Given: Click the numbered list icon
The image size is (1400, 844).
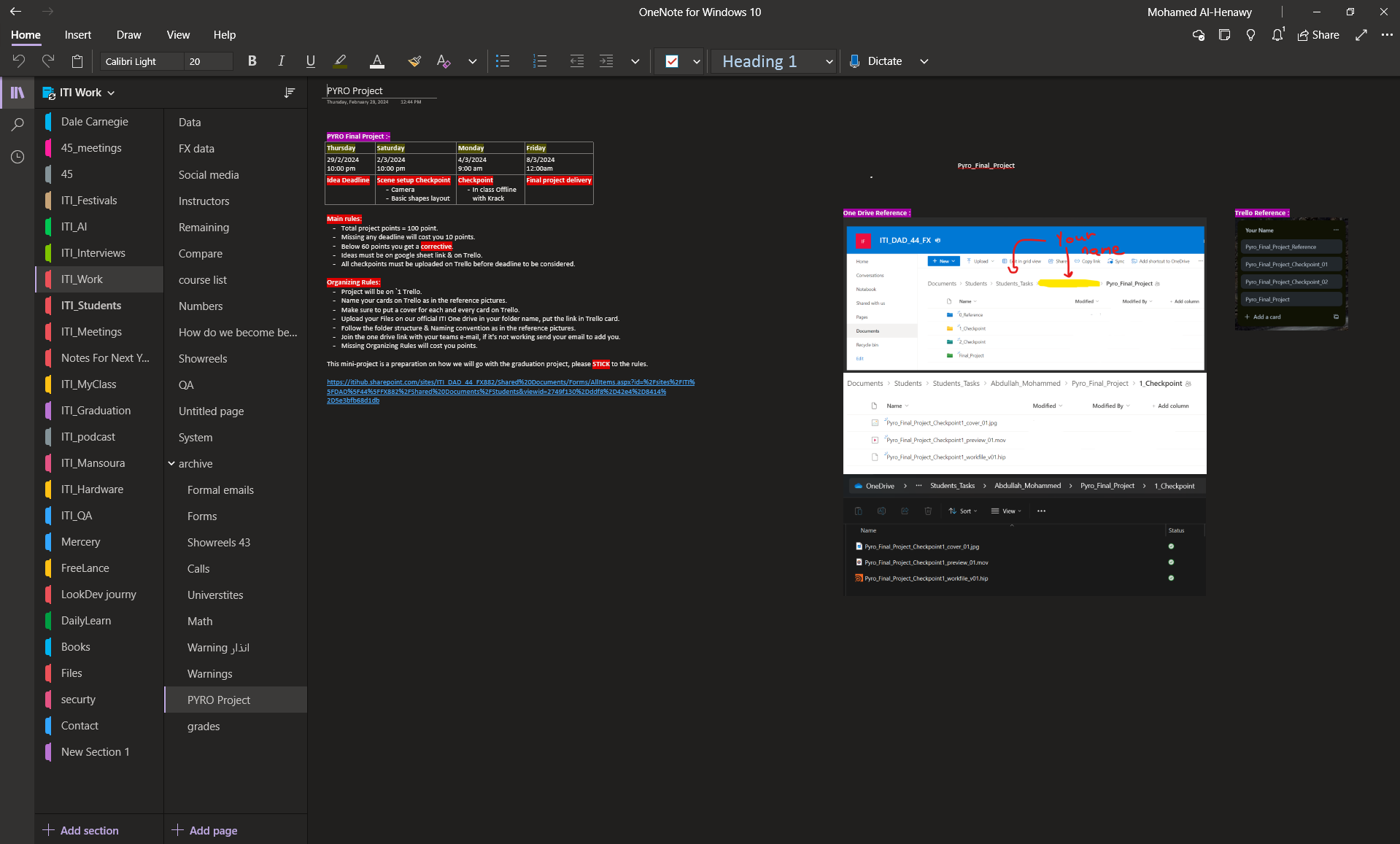Looking at the screenshot, I should (540, 61).
